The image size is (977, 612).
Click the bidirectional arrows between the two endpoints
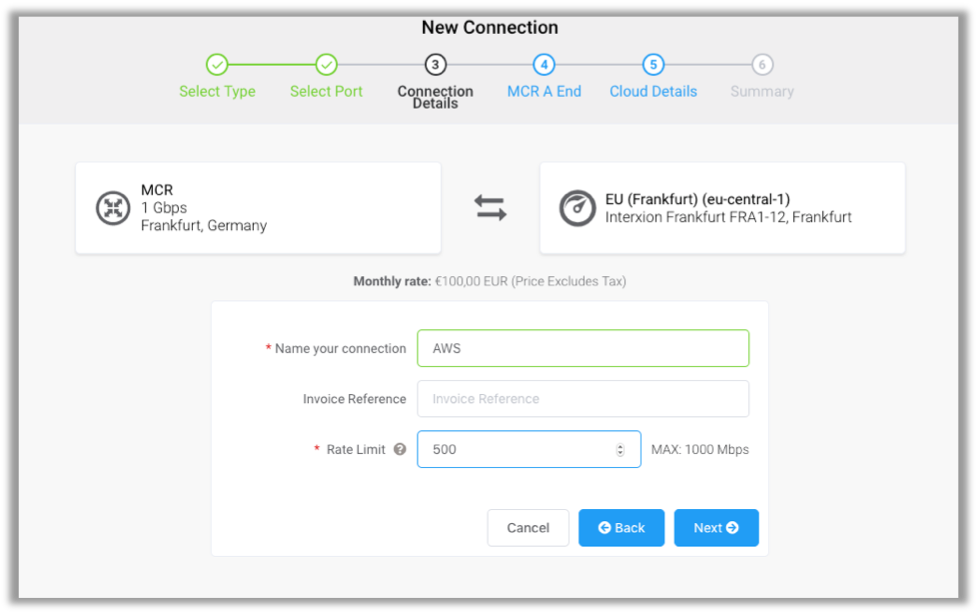point(490,207)
